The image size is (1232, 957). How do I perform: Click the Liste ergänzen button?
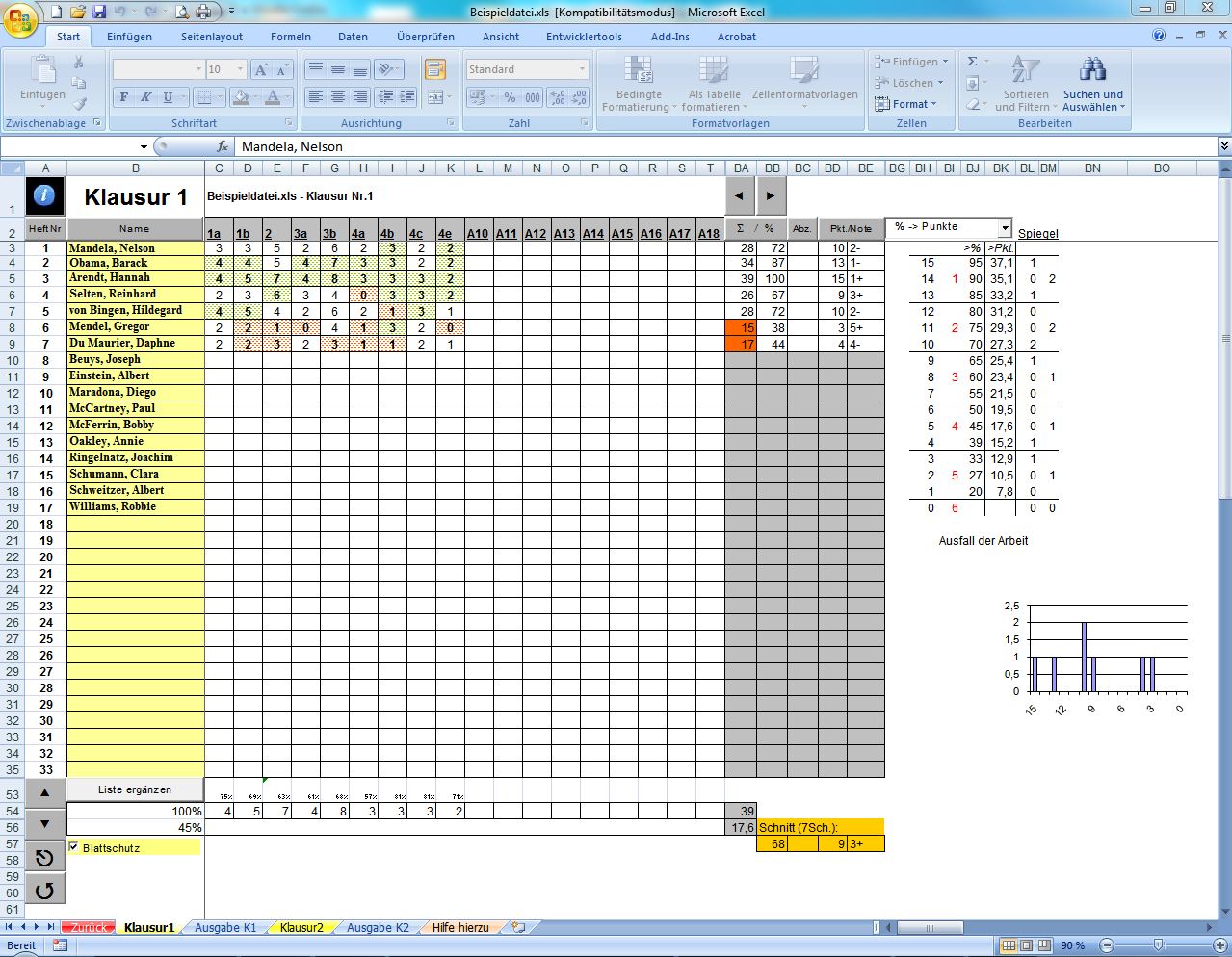pos(135,789)
